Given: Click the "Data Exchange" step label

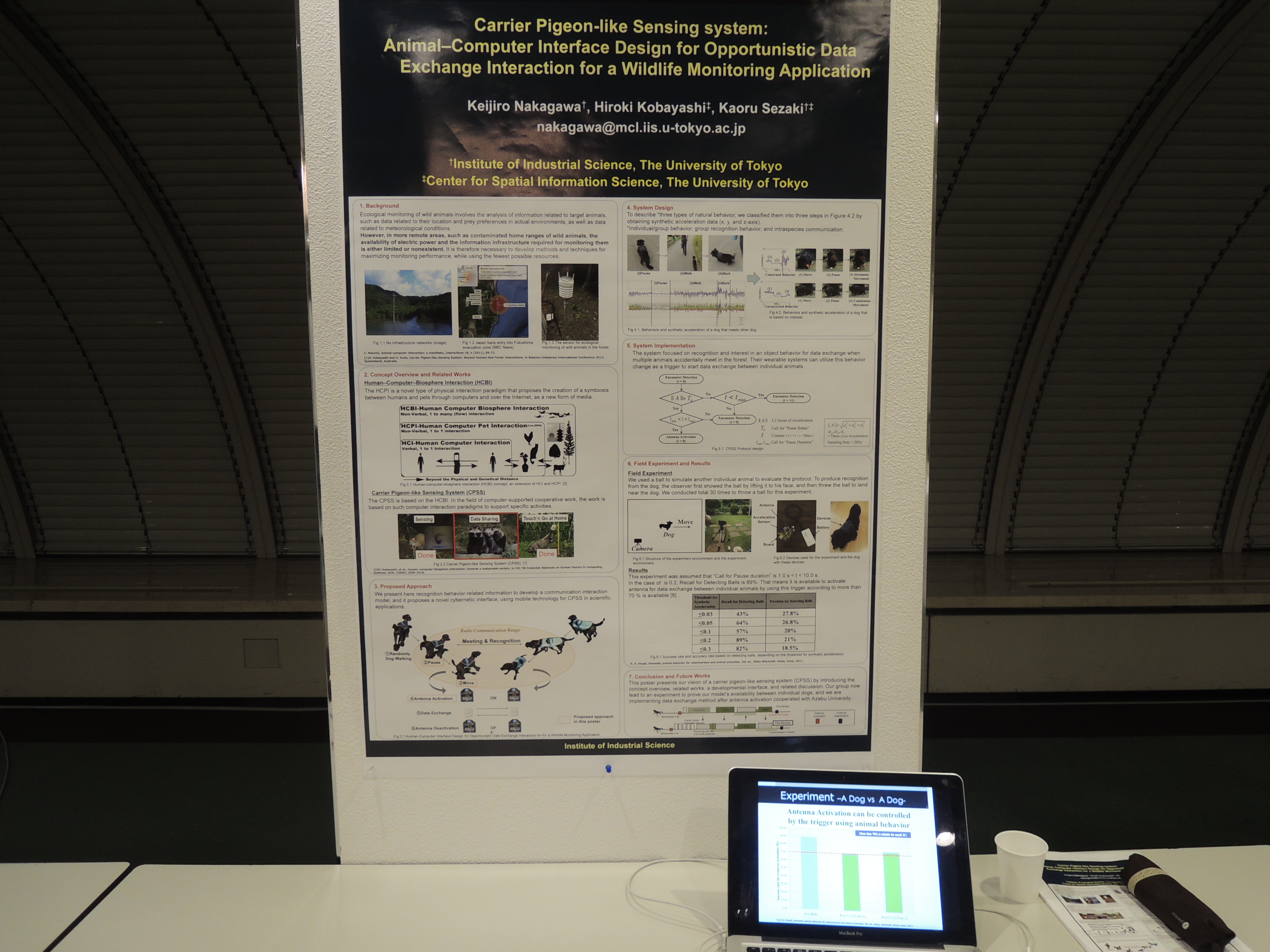Looking at the screenshot, I should tap(434, 713).
